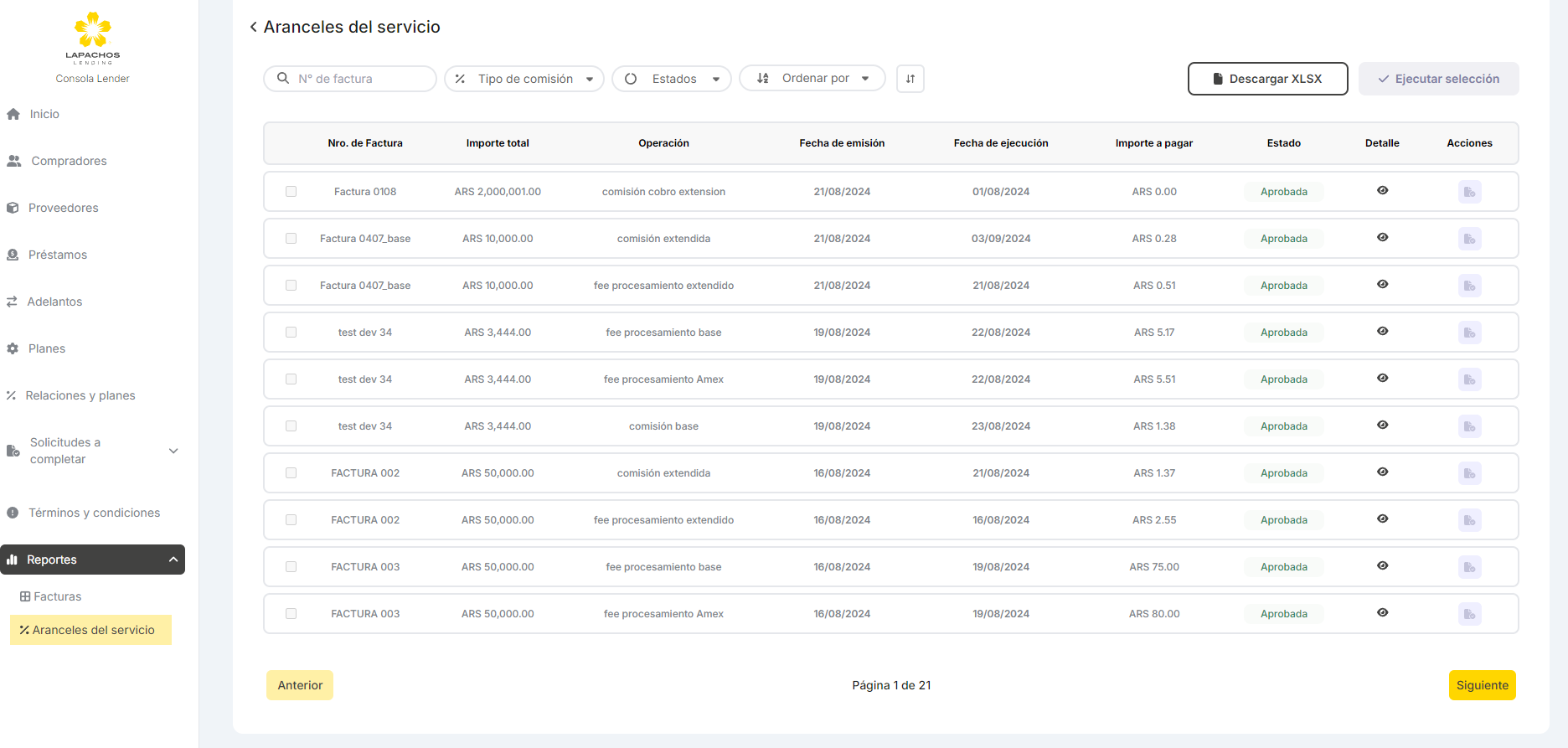Toggle the sort direction icon button

910,79
